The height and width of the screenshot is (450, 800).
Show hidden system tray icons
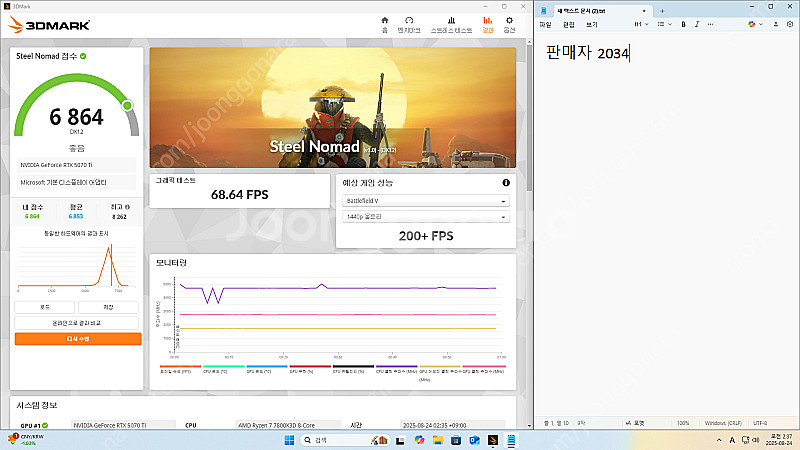pos(719,440)
